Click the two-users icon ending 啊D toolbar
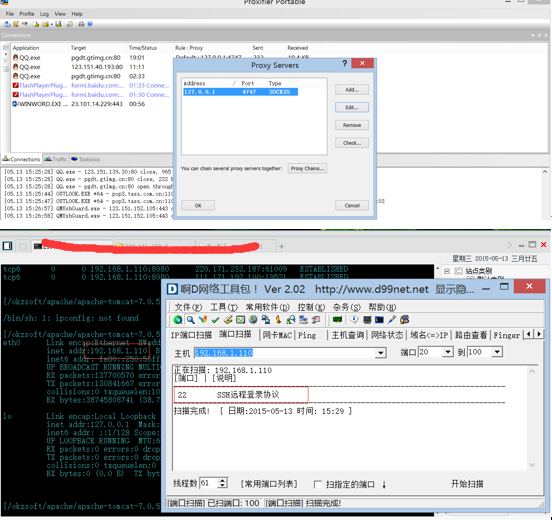552x520 pixels. click(404, 320)
